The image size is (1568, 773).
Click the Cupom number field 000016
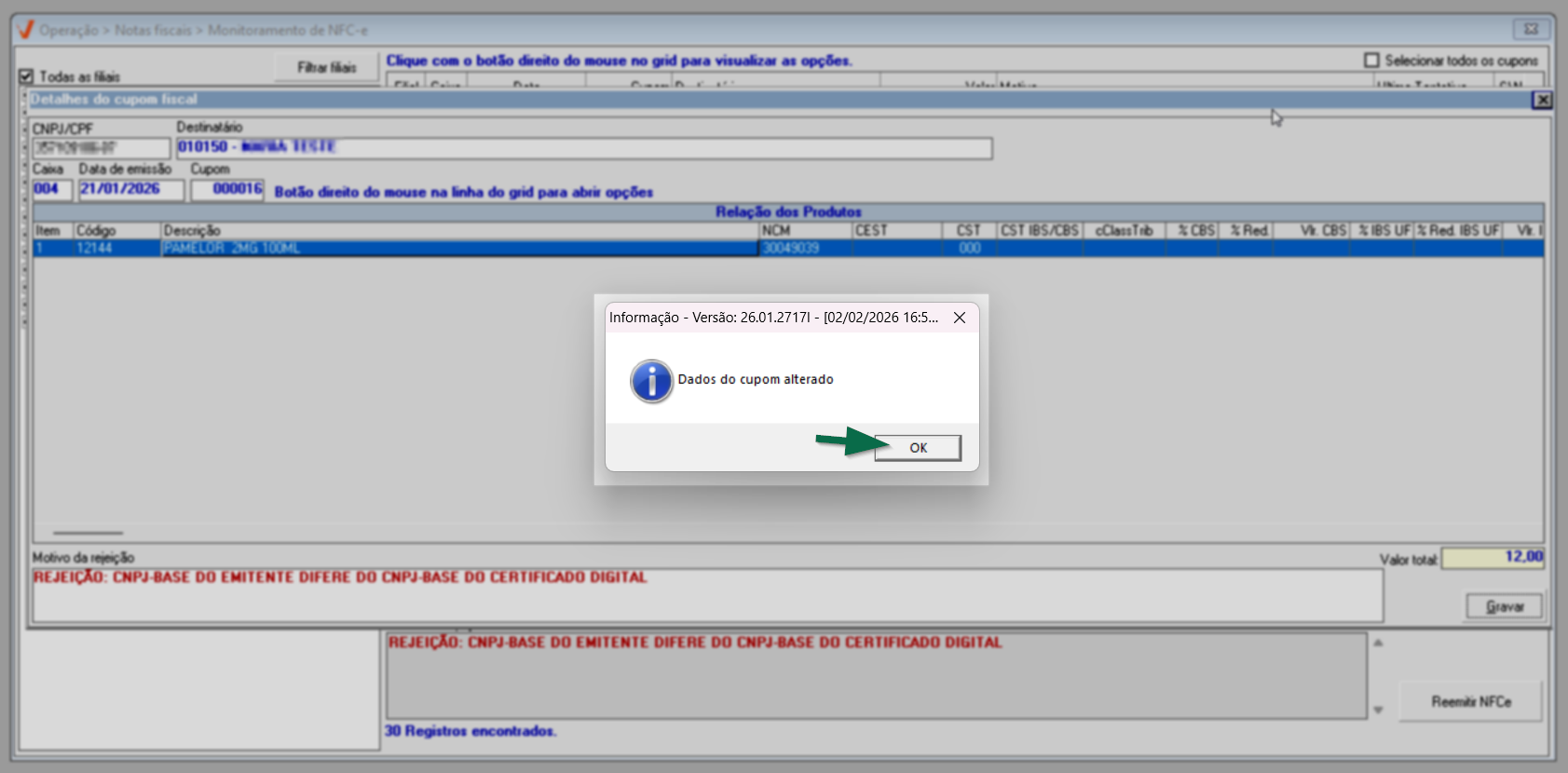tap(227, 190)
